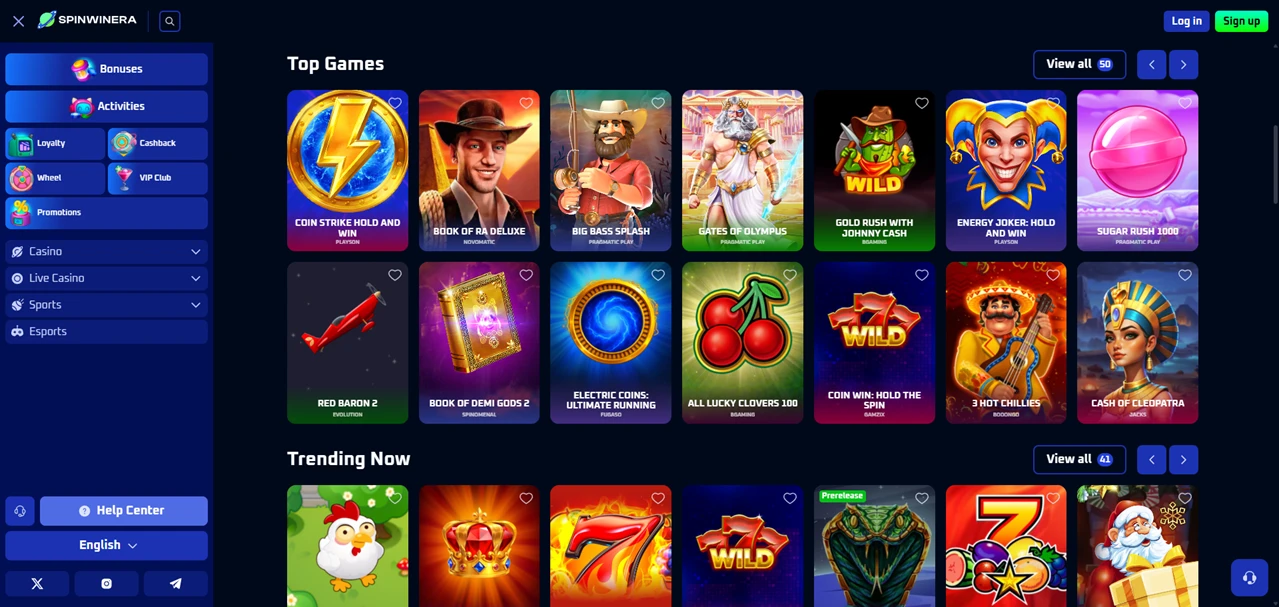Open the Promotions menu item
The height and width of the screenshot is (607, 1279).
pyautogui.click(x=106, y=213)
